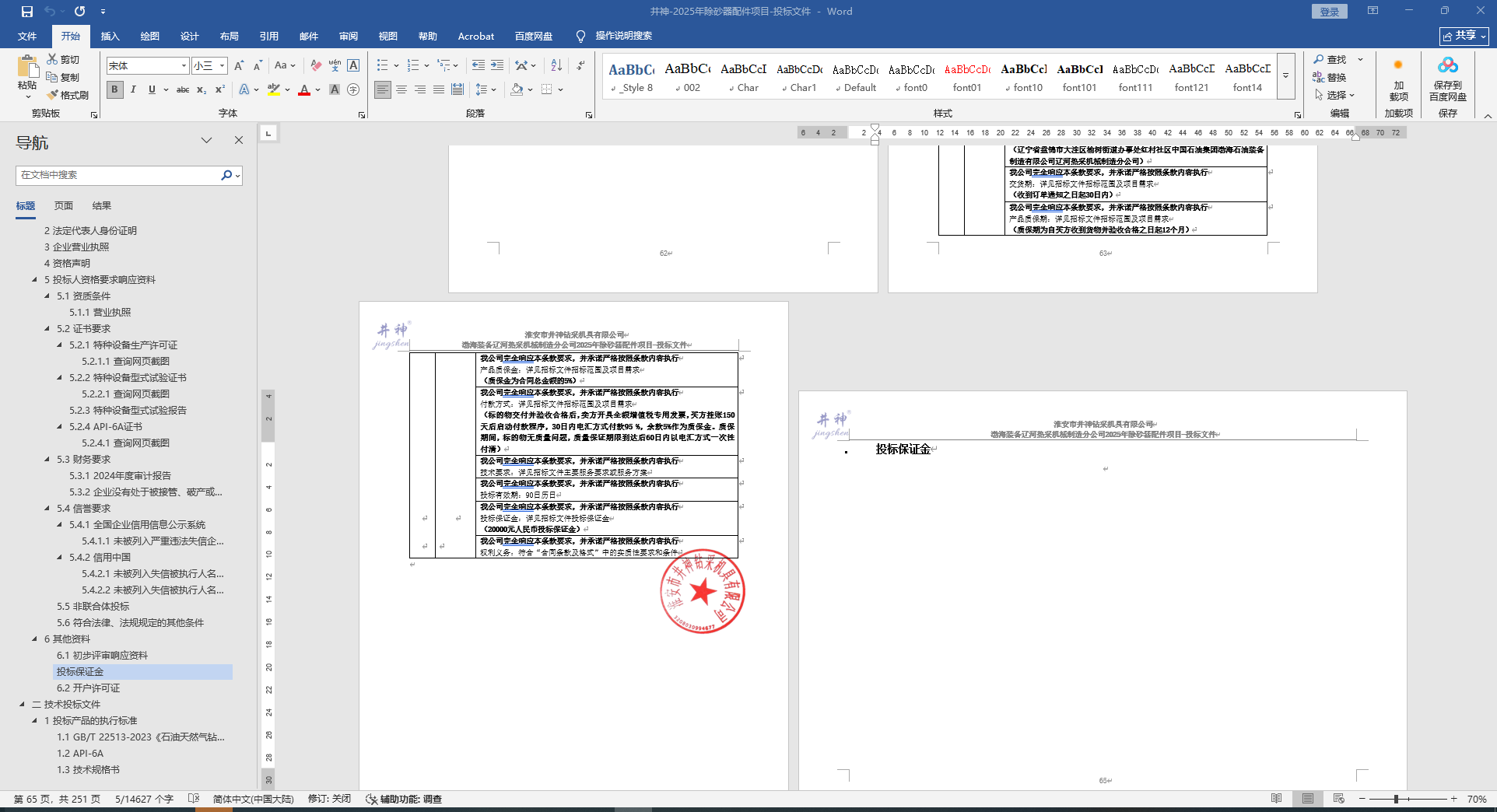Center align the paragraph
Screen dimensions: 1497x812
tap(401, 90)
